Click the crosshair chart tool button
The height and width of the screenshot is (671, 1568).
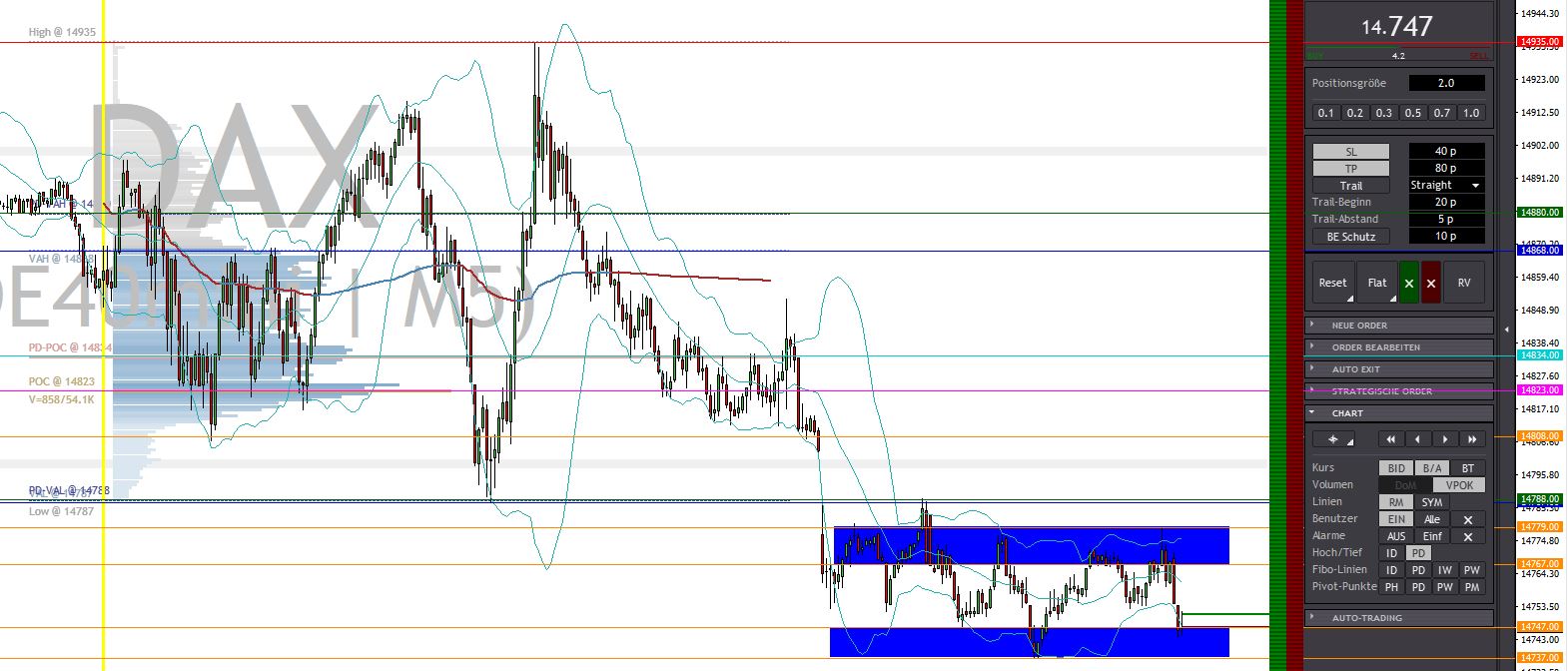click(1333, 439)
